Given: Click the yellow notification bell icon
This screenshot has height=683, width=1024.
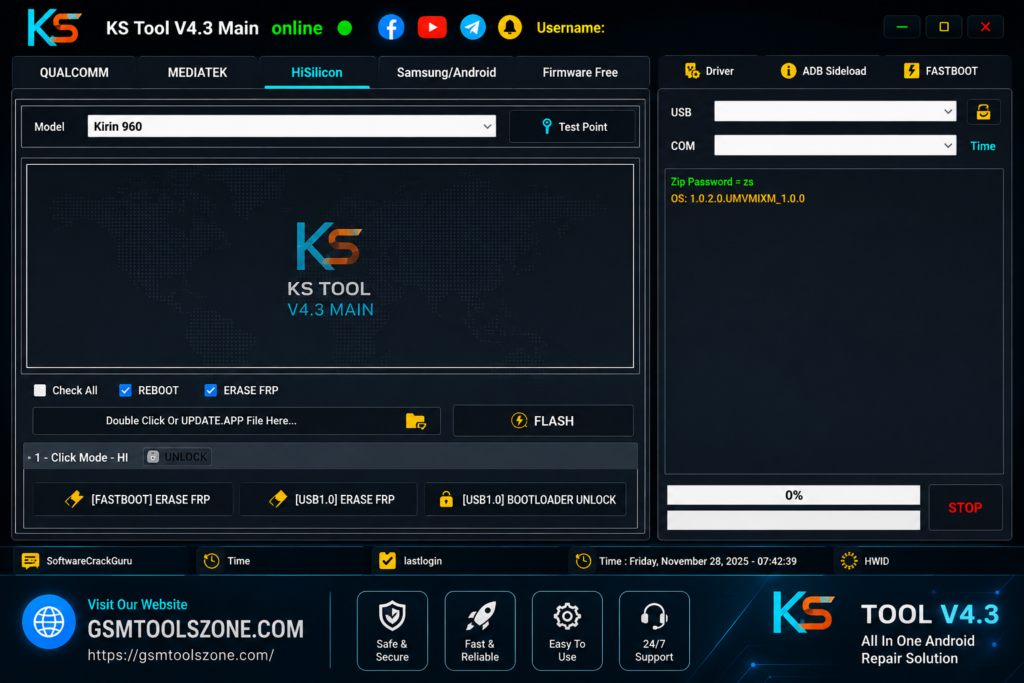Looking at the screenshot, I should [x=510, y=27].
